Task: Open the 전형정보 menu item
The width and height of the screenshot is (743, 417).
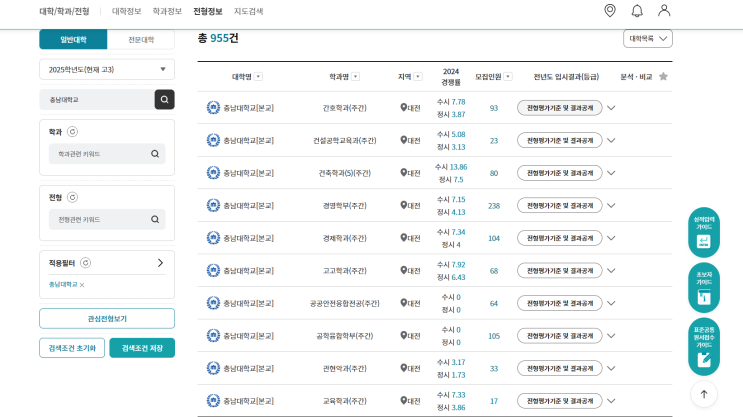Action: point(208,11)
